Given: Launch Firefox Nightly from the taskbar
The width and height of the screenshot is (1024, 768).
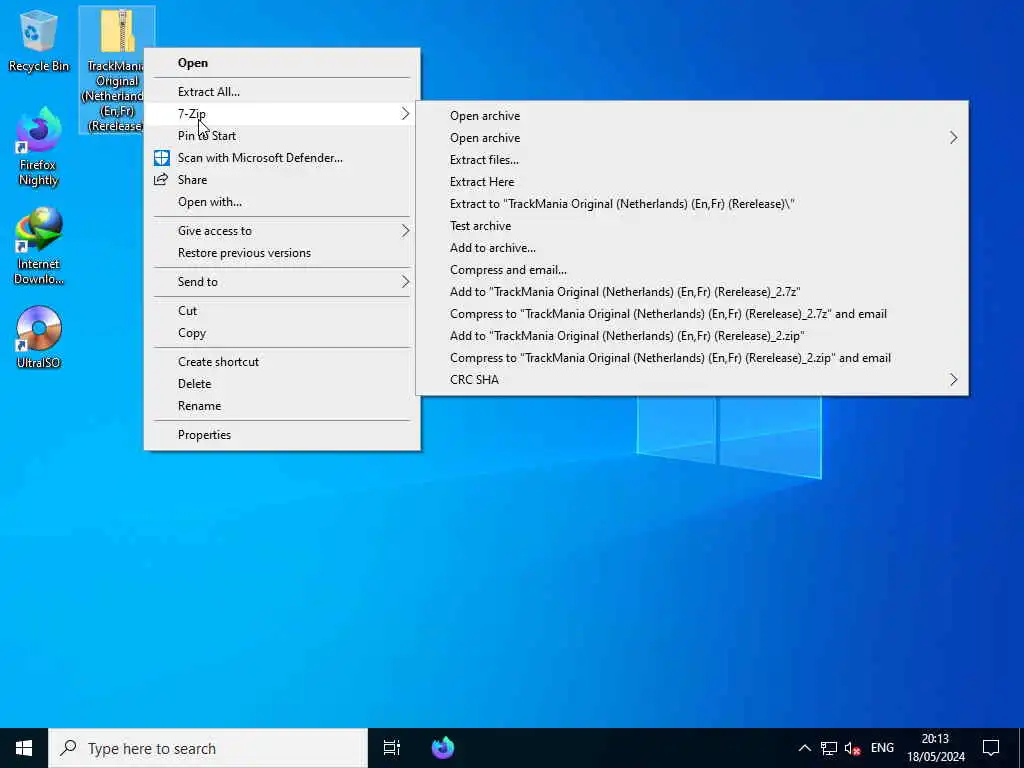Looking at the screenshot, I should 443,748.
